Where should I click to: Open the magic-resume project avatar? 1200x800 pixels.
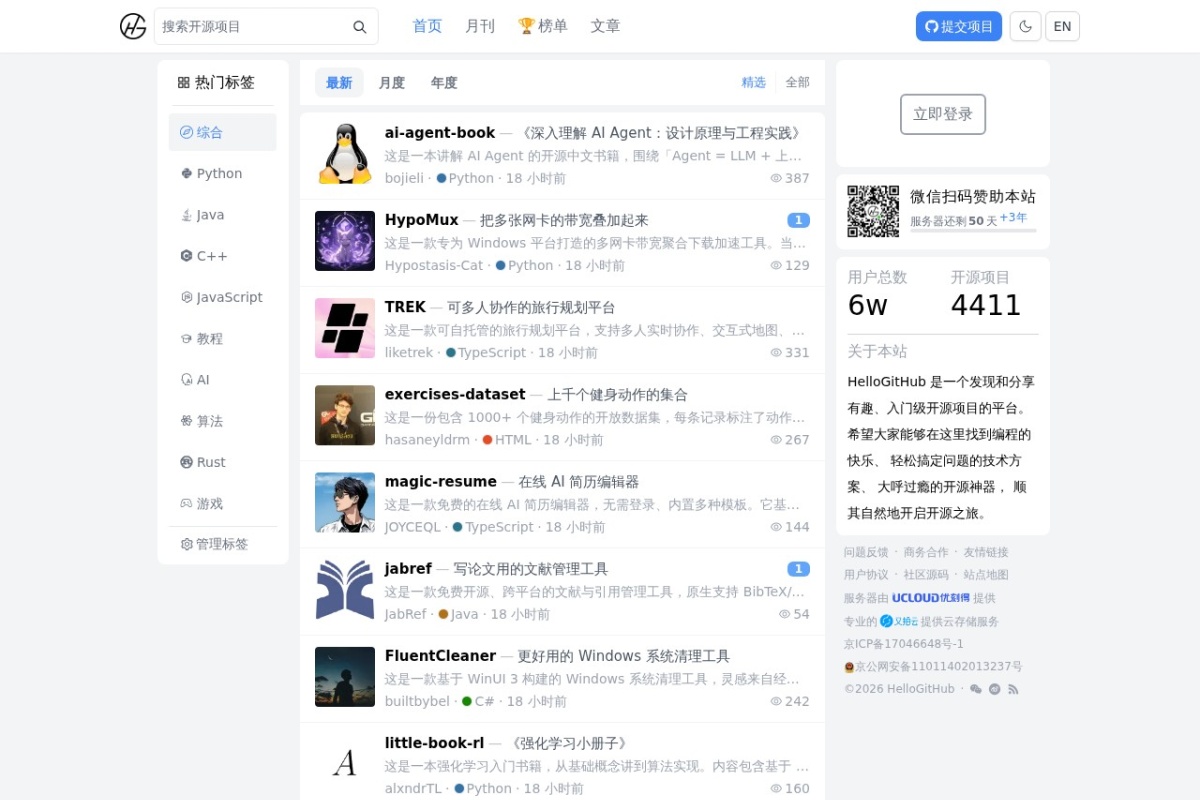(345, 502)
